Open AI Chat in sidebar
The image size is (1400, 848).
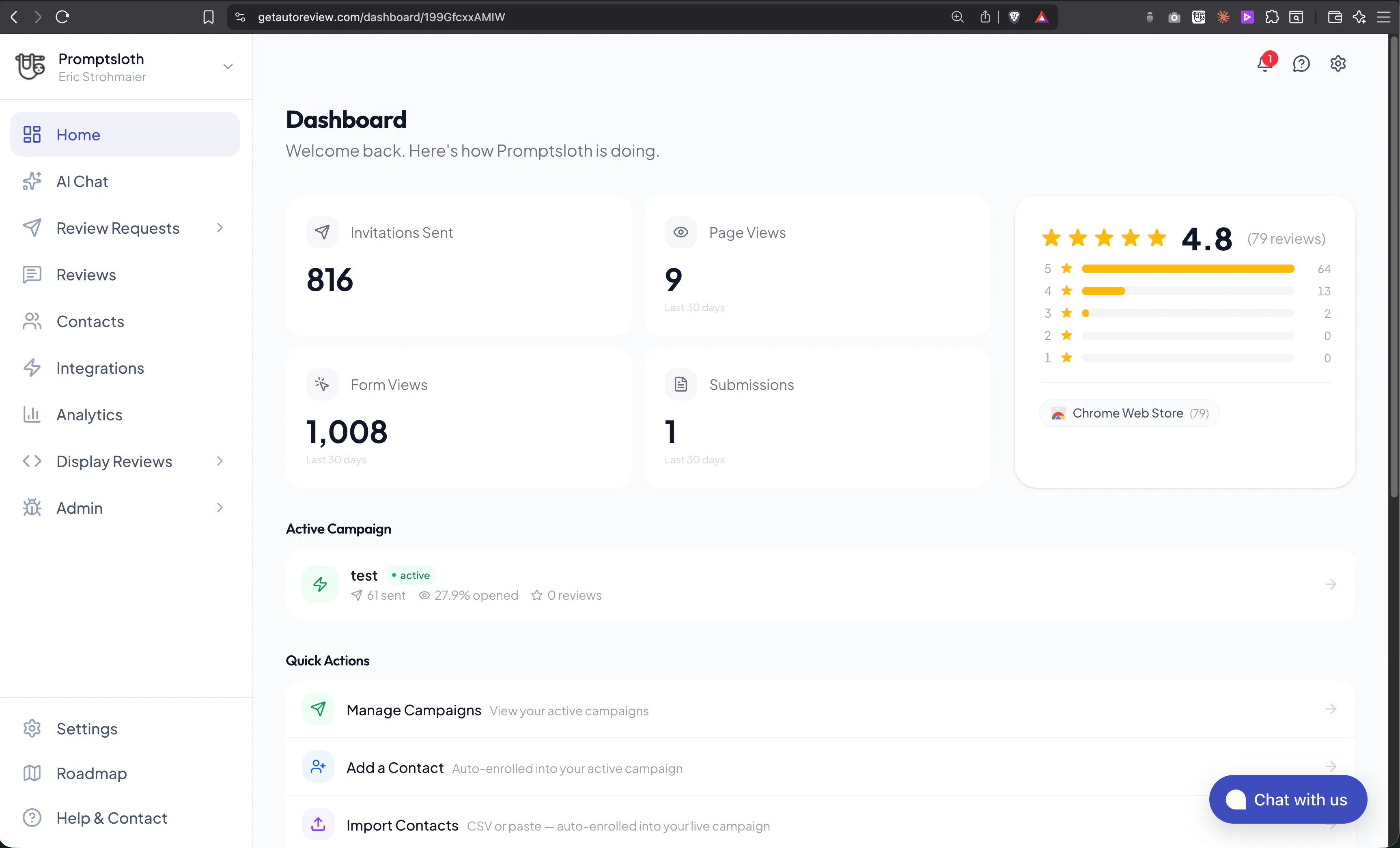(x=125, y=181)
